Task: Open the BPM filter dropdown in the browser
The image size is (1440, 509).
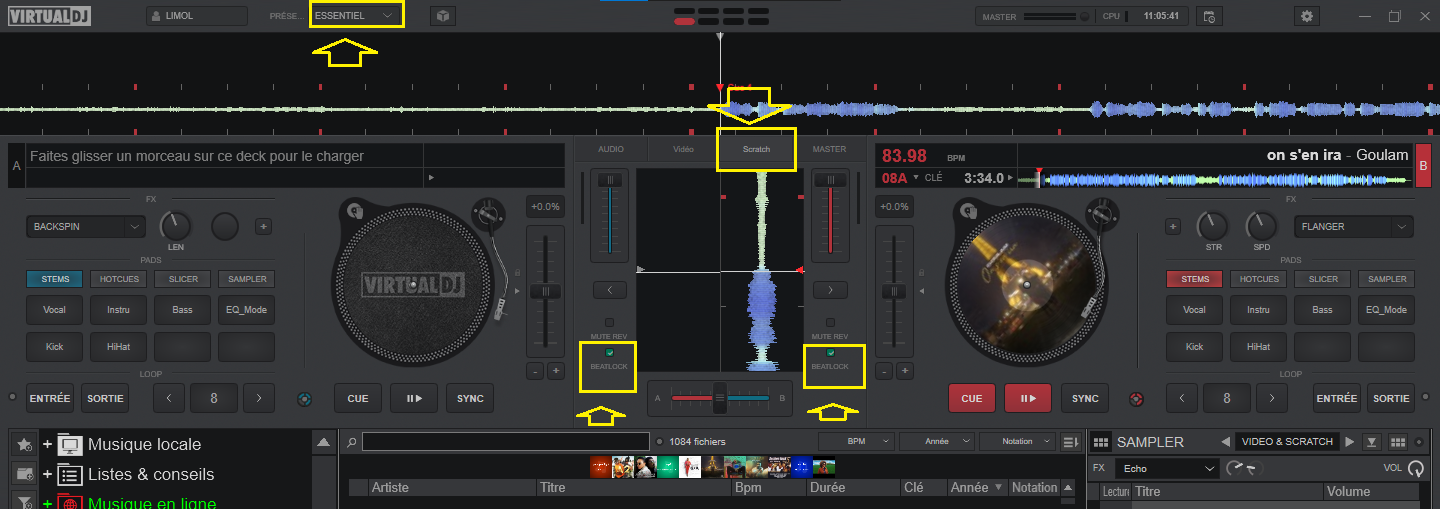Action: click(x=856, y=441)
